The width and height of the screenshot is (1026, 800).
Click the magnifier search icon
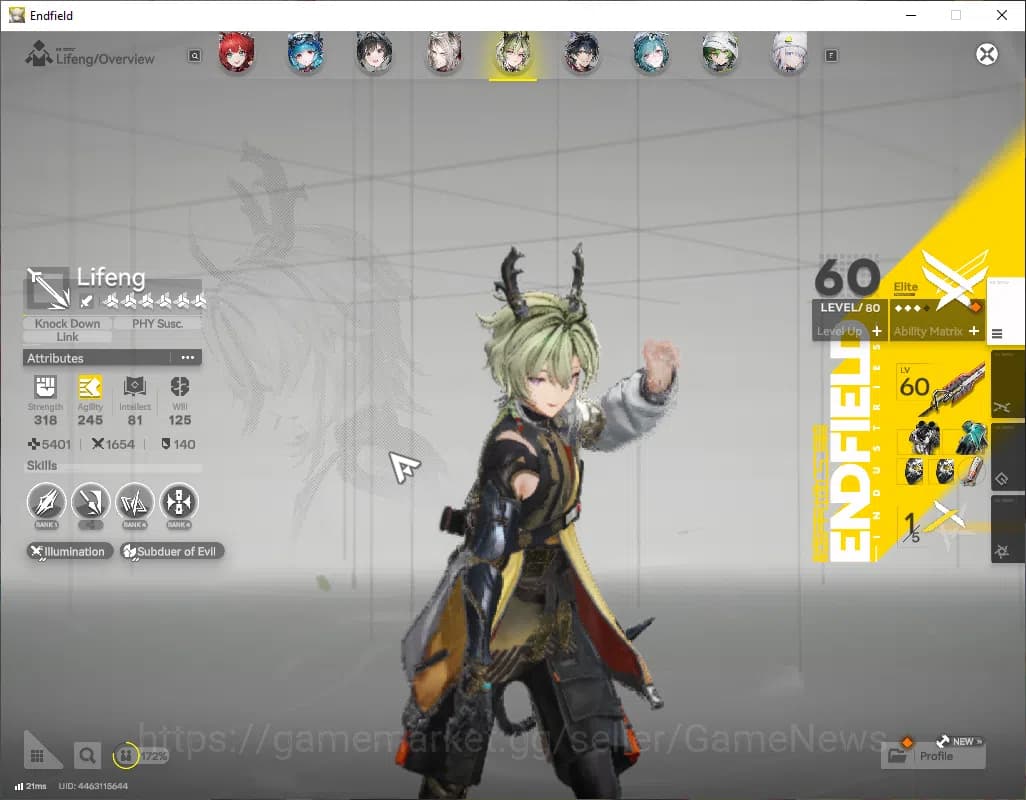click(x=87, y=756)
